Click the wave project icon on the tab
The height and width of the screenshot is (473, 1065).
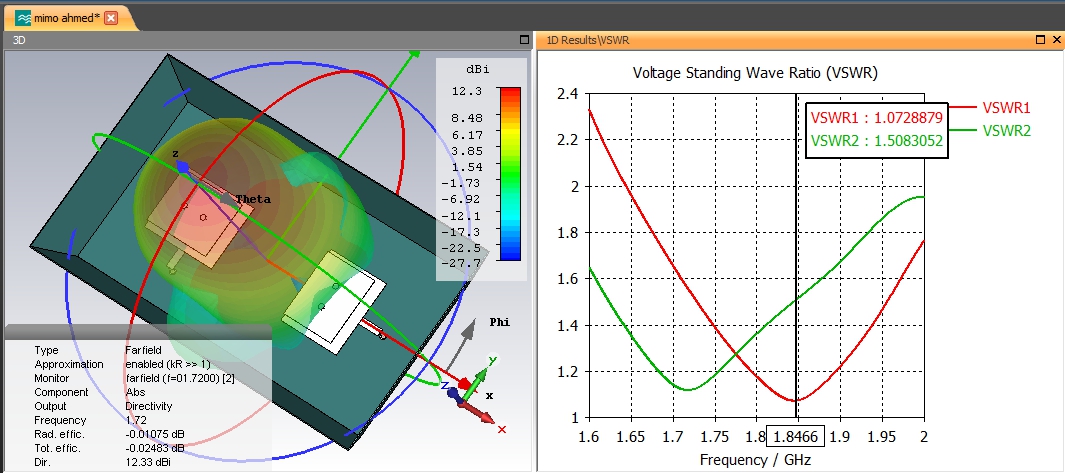tap(23, 18)
